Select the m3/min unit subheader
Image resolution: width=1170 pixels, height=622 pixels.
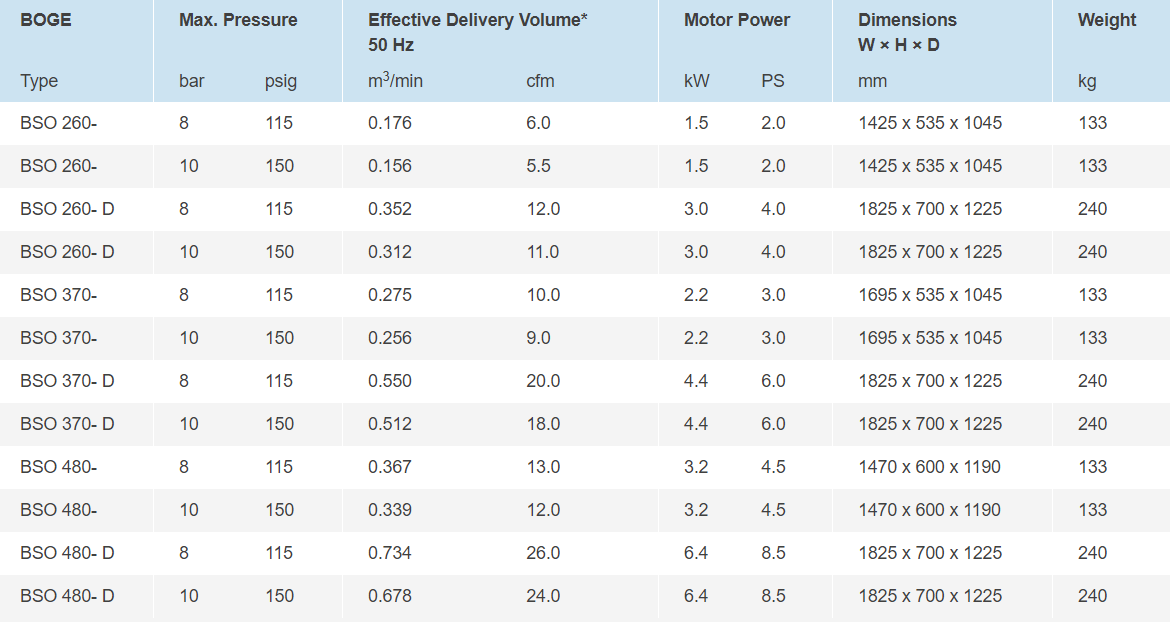[395, 81]
